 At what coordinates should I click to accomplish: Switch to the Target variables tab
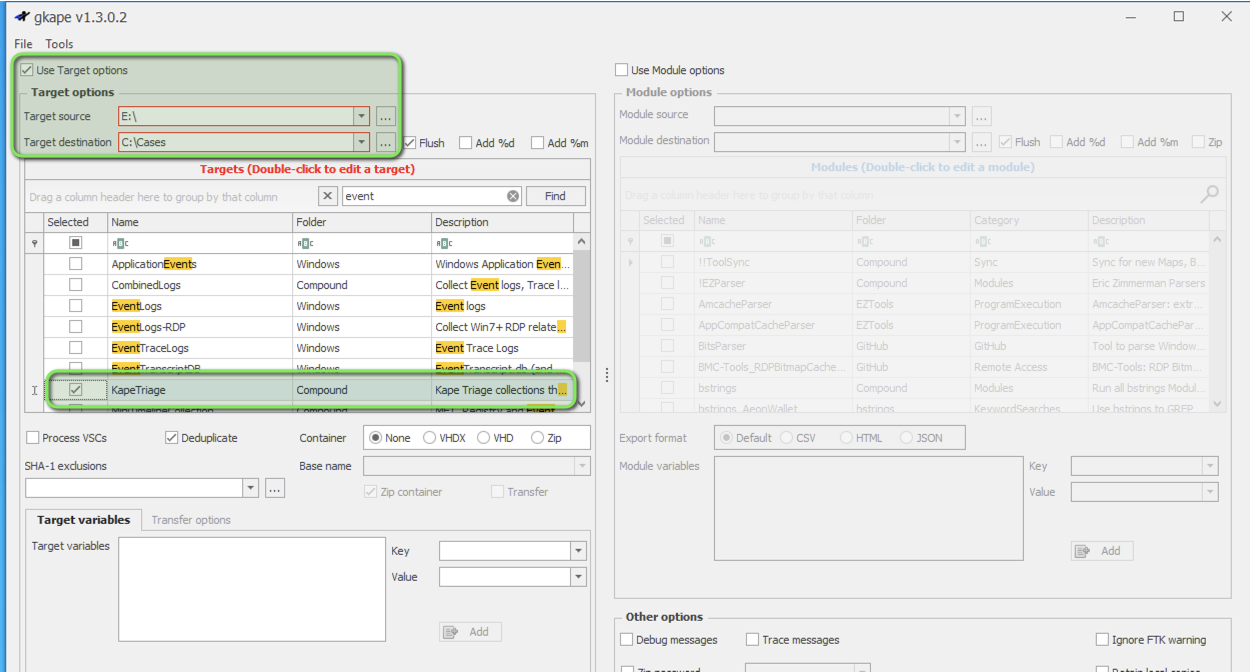(x=83, y=520)
